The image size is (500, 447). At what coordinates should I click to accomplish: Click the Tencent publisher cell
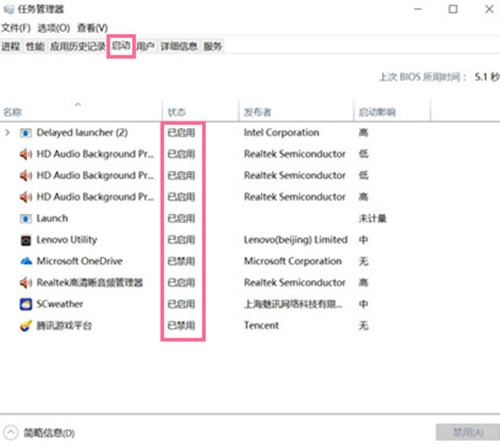261,325
